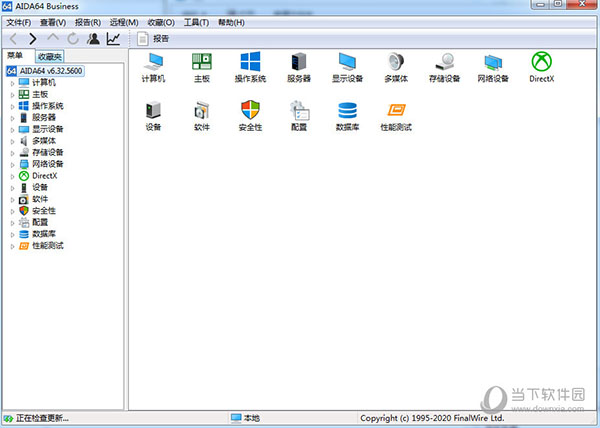The width and height of the screenshot is (600, 428).
Task: Click the AIDA64 Business title bar icon
Action: tap(7, 6)
